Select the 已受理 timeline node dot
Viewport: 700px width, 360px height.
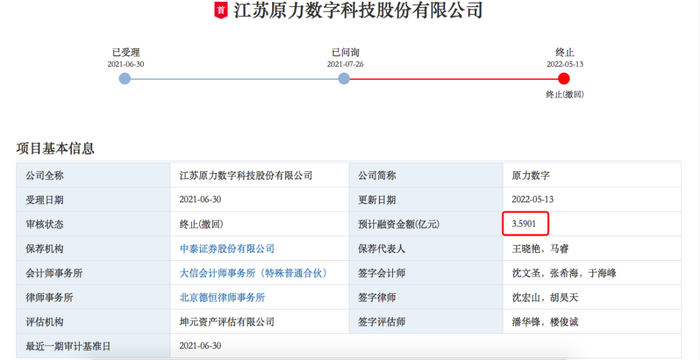pos(125,79)
